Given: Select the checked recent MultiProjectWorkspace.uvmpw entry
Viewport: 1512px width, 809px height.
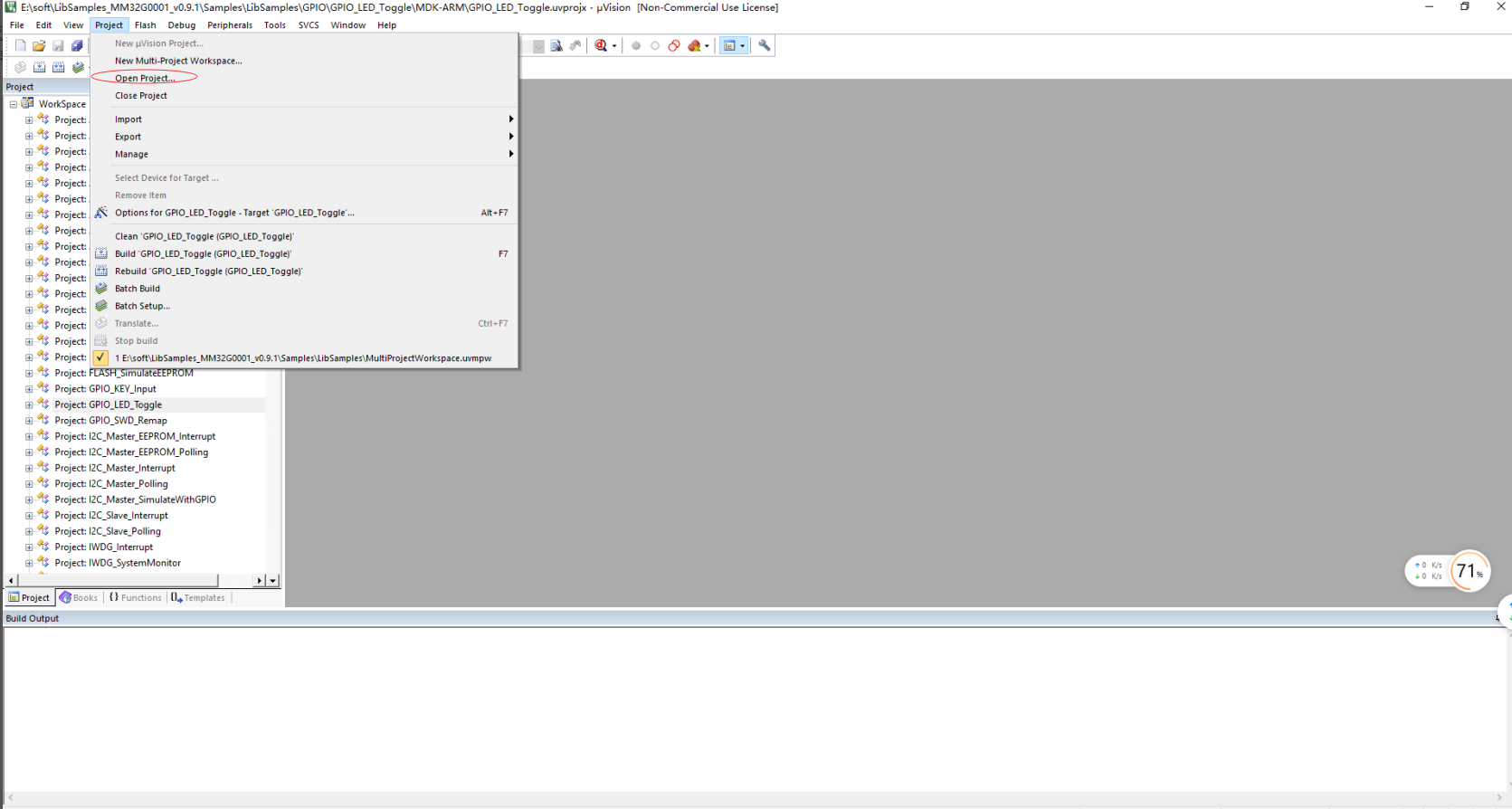Looking at the screenshot, I should pyautogui.click(x=306, y=358).
